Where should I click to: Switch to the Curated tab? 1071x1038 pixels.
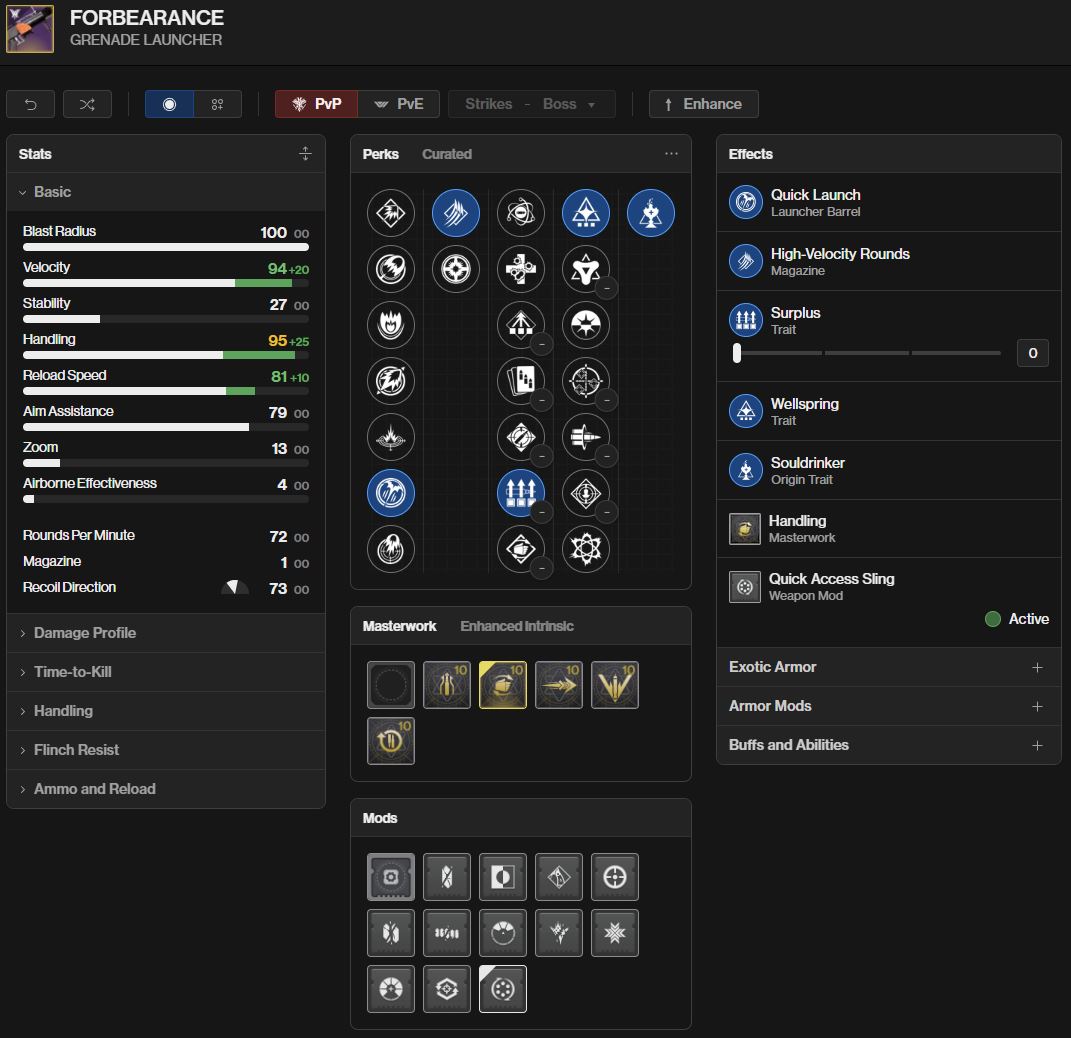(x=447, y=154)
